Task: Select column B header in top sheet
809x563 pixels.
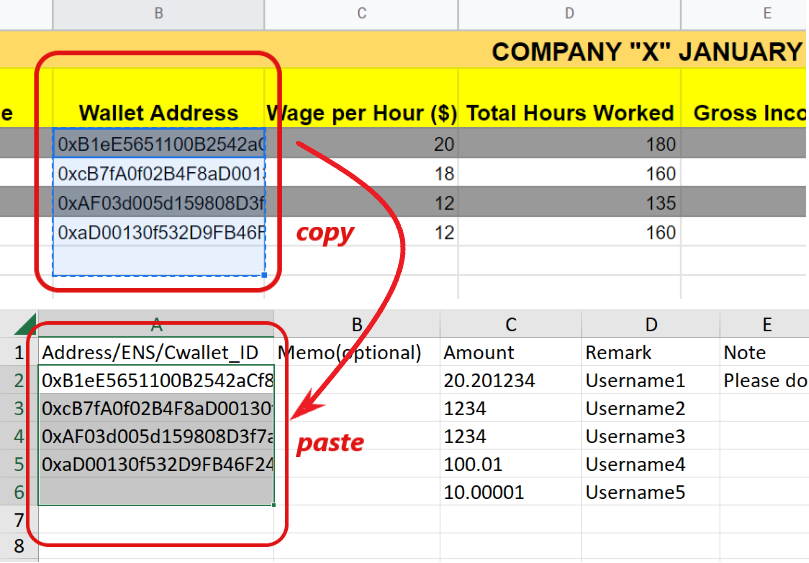Action: (x=158, y=14)
